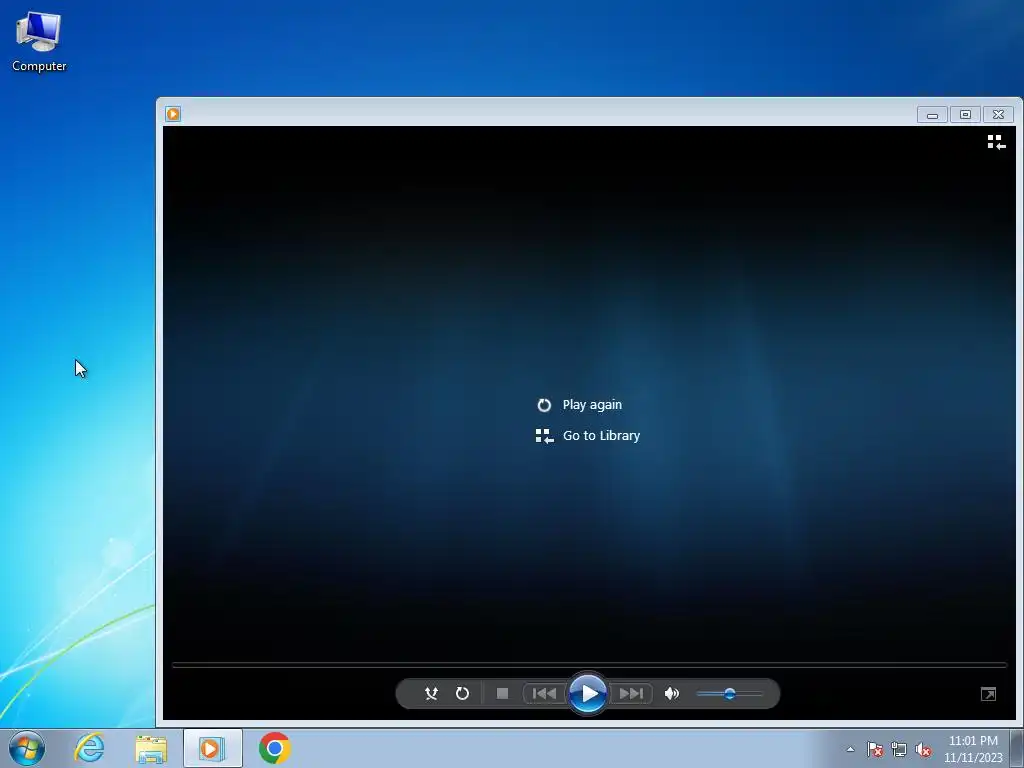Viewport: 1024px width, 768px height.
Task: Switch to Library using top-right icon
Action: coord(996,142)
